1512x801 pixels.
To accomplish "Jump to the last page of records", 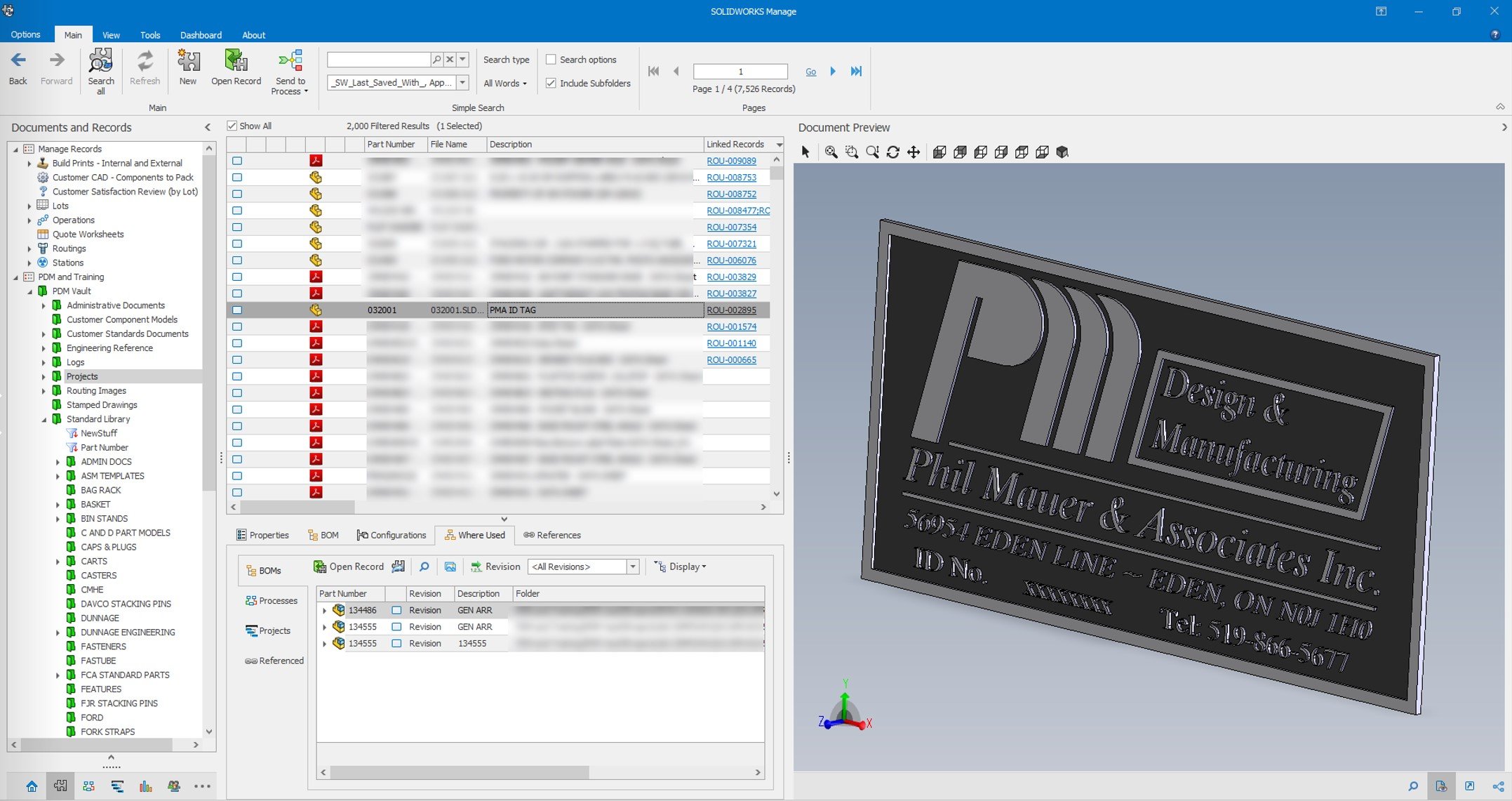I will [x=856, y=71].
